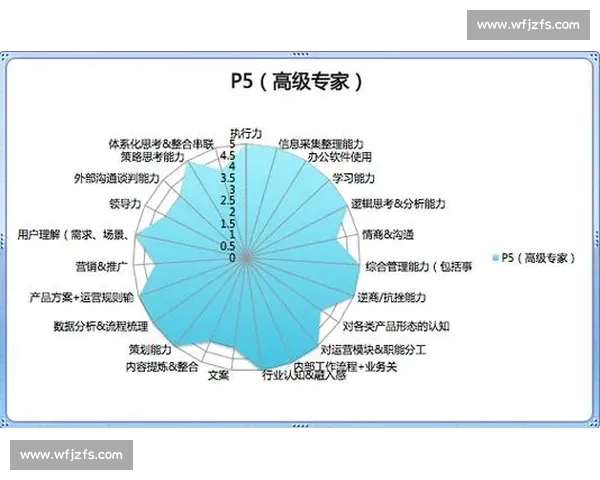Click the 情商&沟通 category label

pos(388,234)
